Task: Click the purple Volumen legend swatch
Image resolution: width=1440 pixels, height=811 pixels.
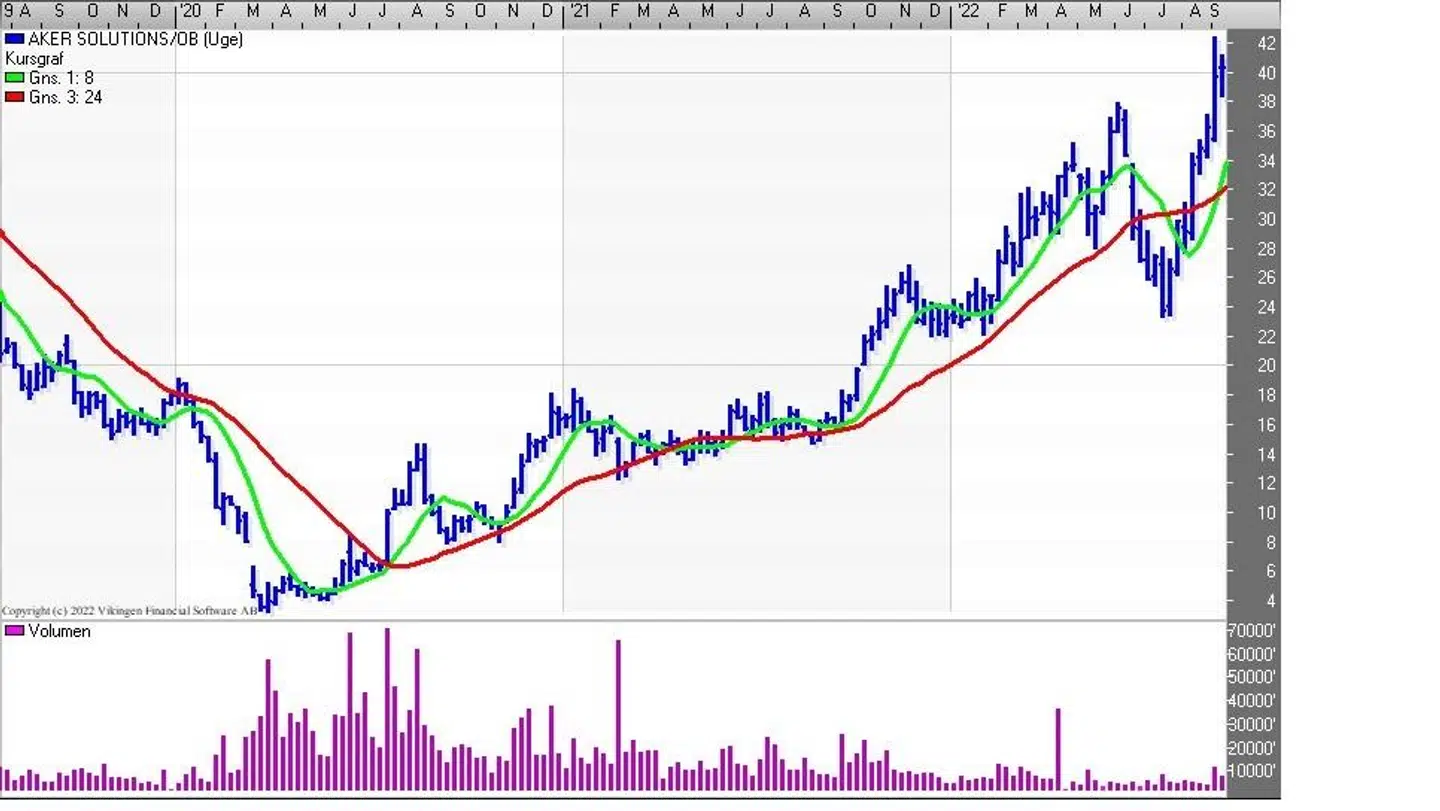Action: point(14,631)
